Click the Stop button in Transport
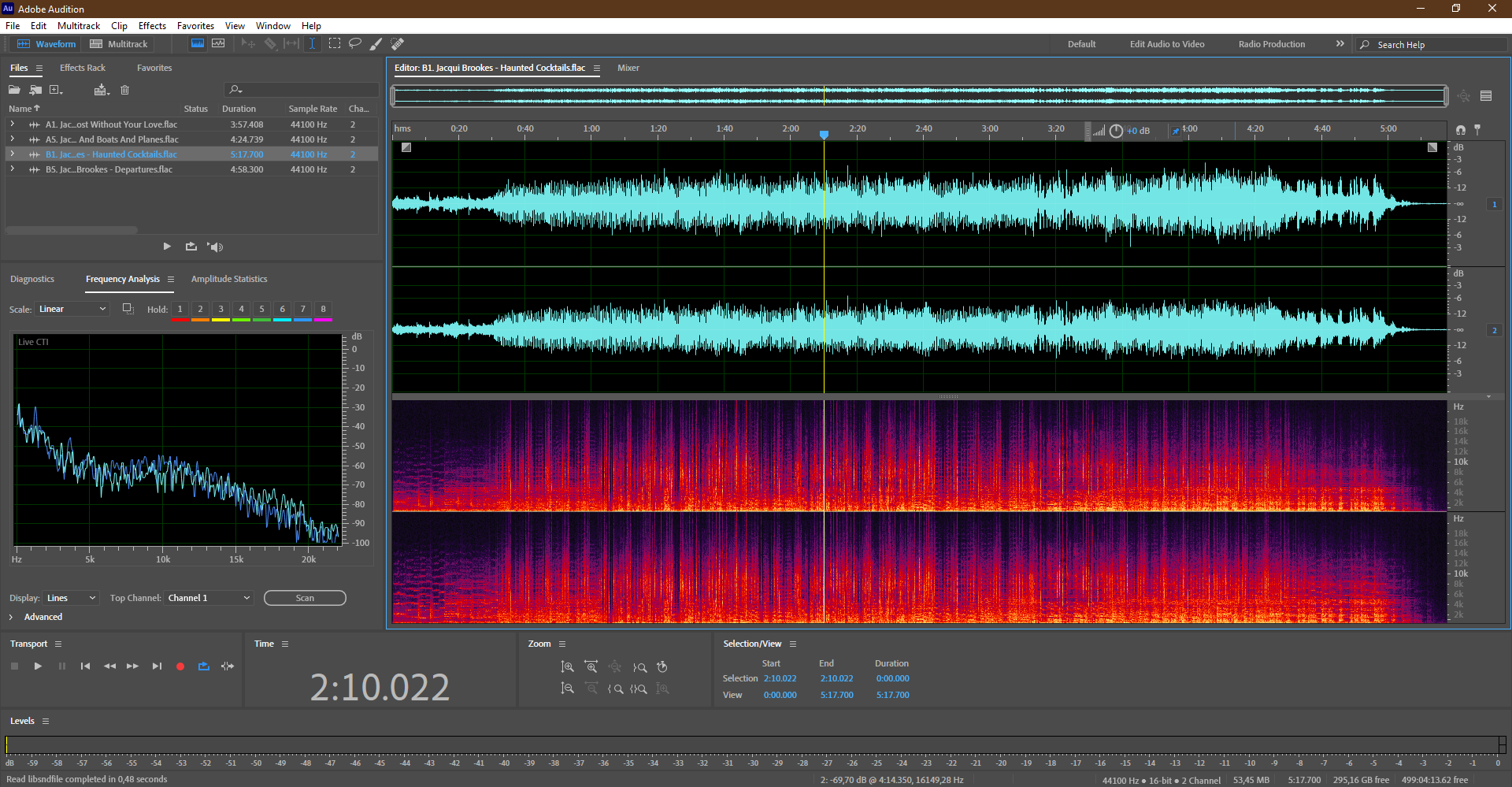The width and height of the screenshot is (1512, 787). point(14,666)
